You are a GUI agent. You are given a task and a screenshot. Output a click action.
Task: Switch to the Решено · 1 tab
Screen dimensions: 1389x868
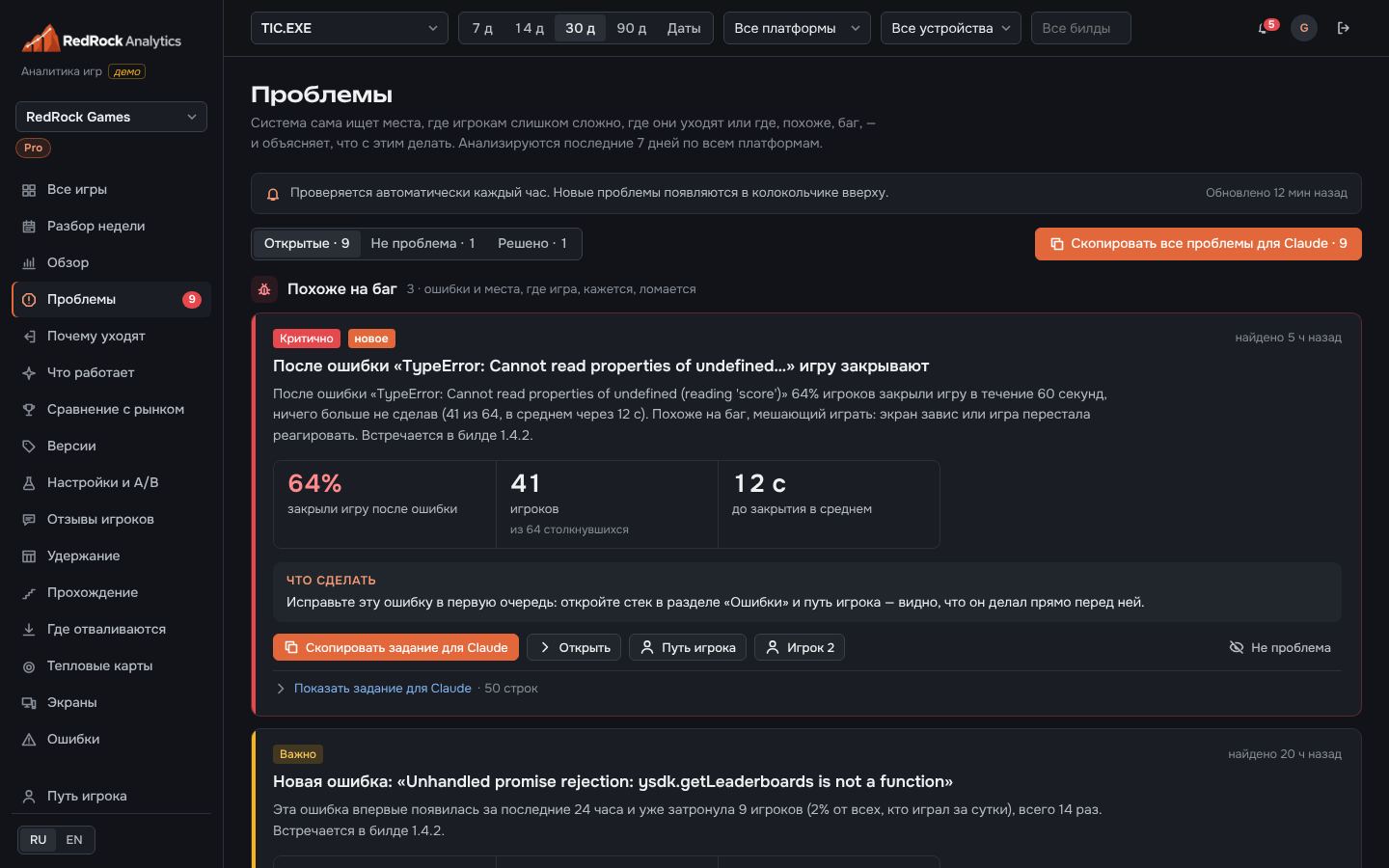tap(532, 244)
